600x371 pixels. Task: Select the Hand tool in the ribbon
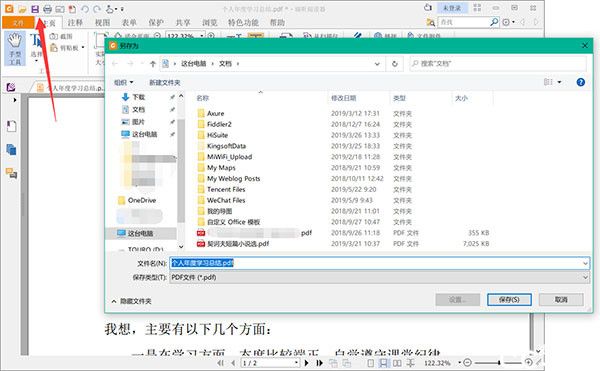coord(15,49)
